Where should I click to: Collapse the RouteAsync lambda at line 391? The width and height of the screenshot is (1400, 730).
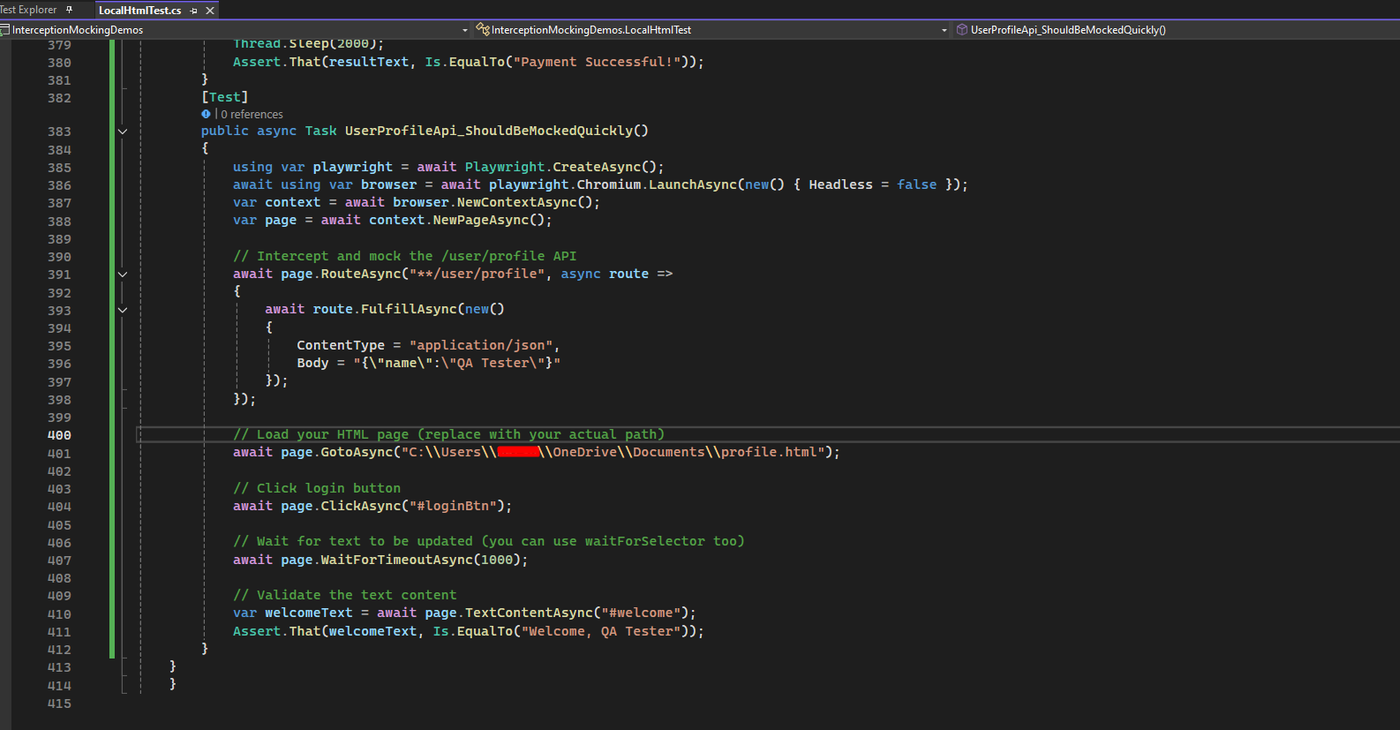coord(123,274)
